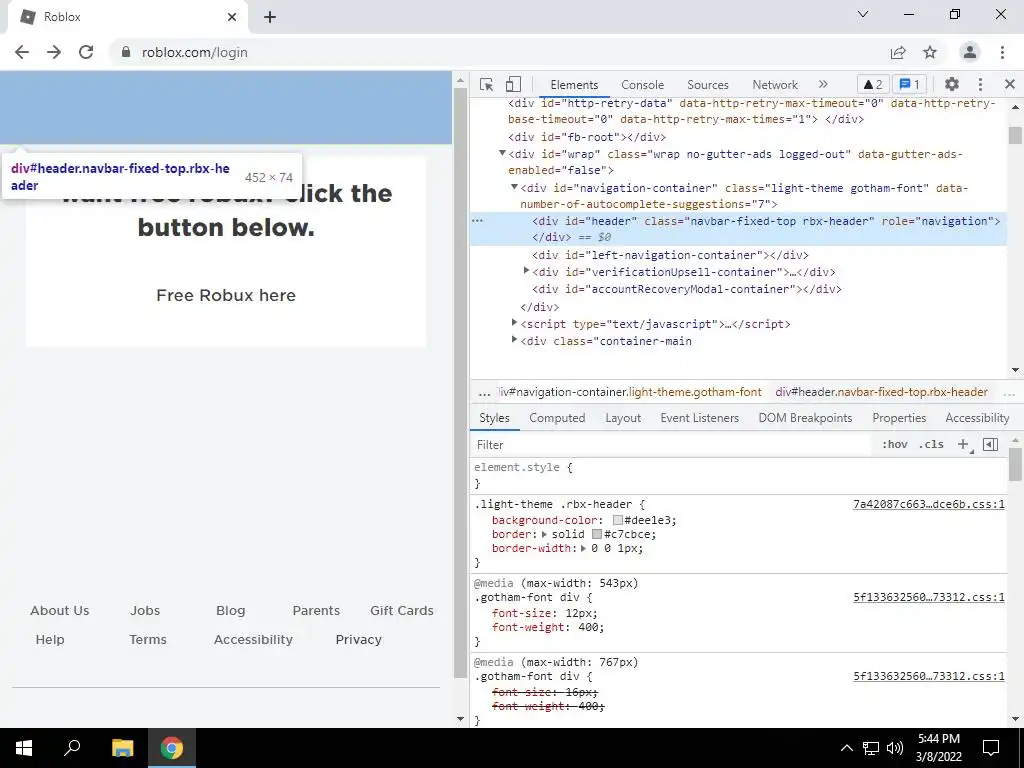
Task: Open DevTools settings gear
Action: pyautogui.click(x=952, y=84)
